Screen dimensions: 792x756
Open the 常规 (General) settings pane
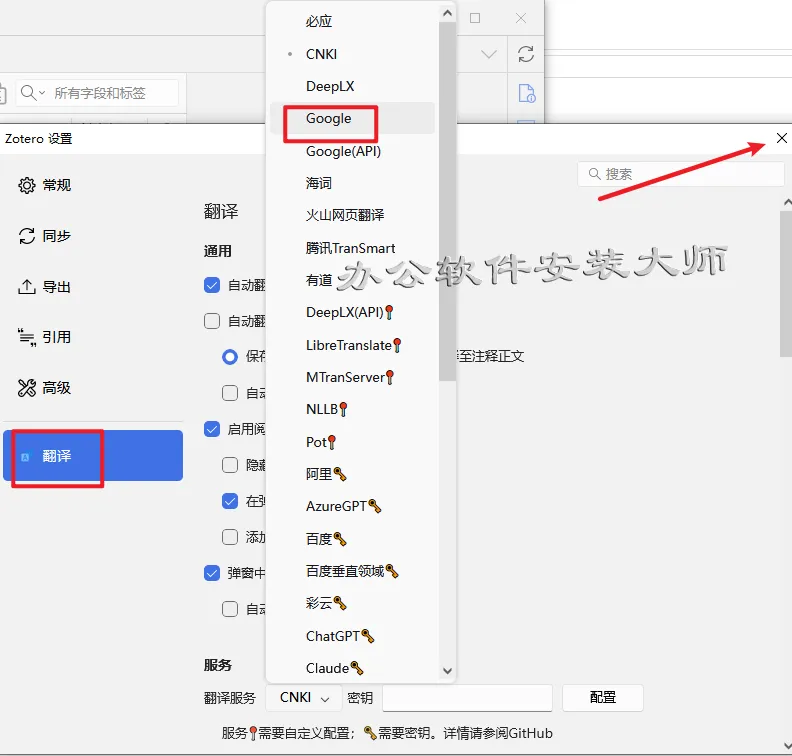(x=44, y=185)
